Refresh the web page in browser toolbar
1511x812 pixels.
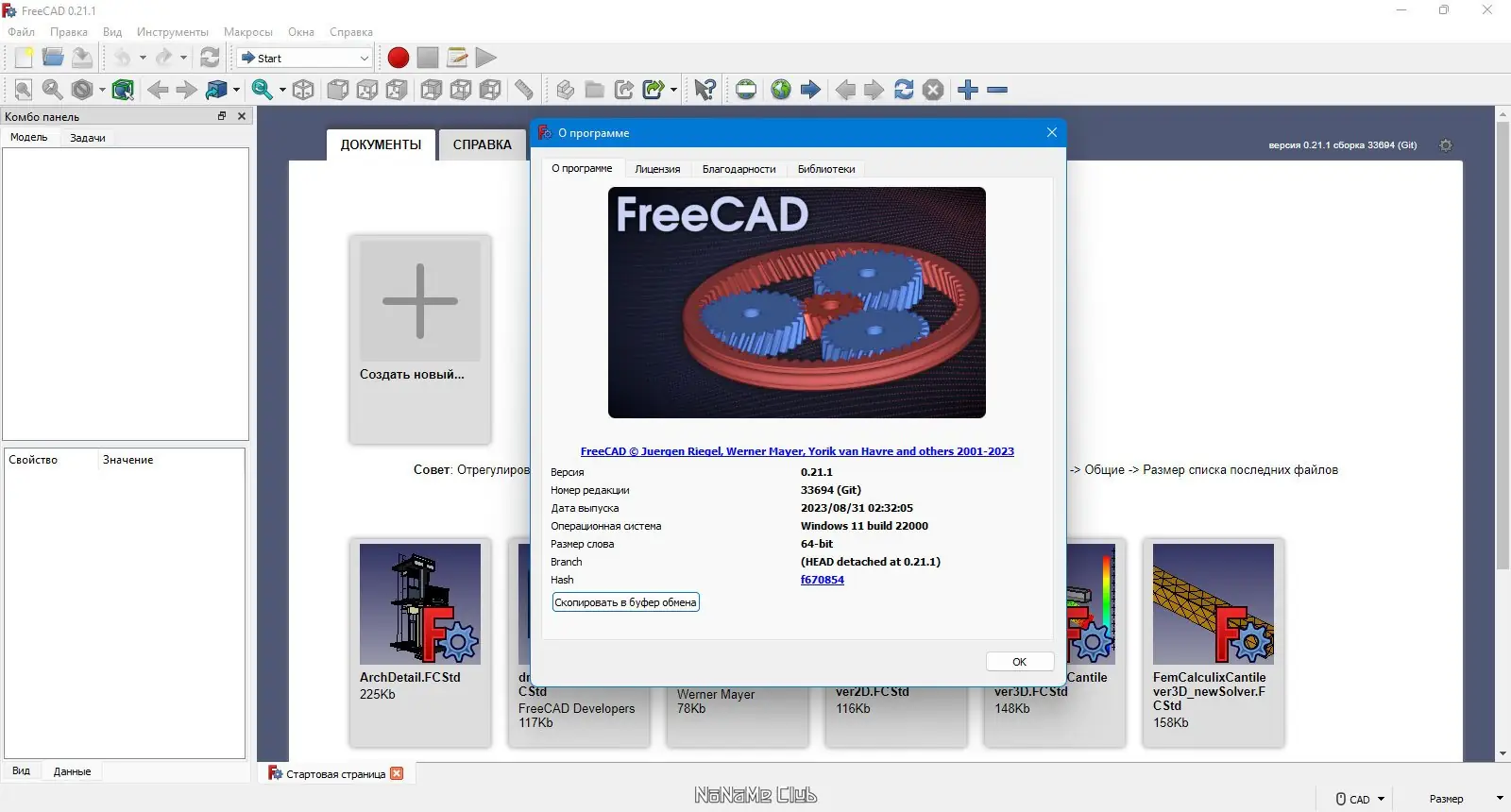point(904,90)
